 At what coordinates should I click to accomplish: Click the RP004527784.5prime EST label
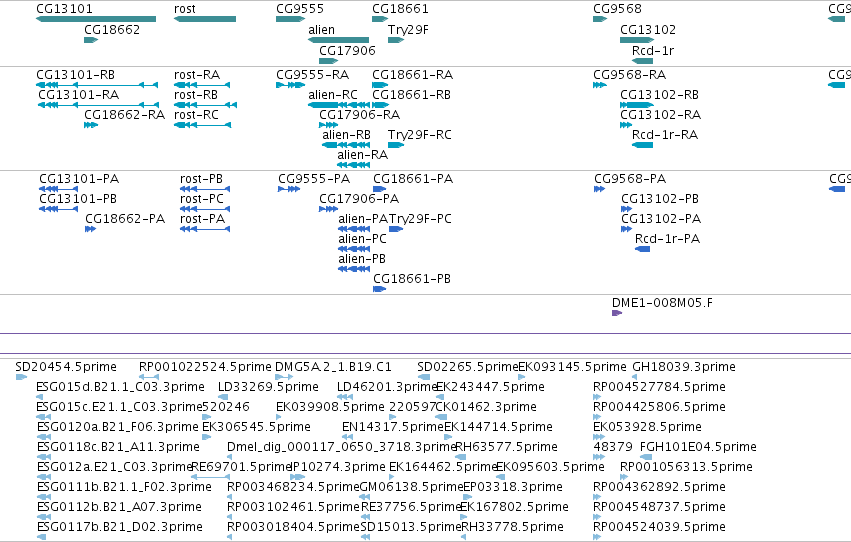[x=659, y=387]
